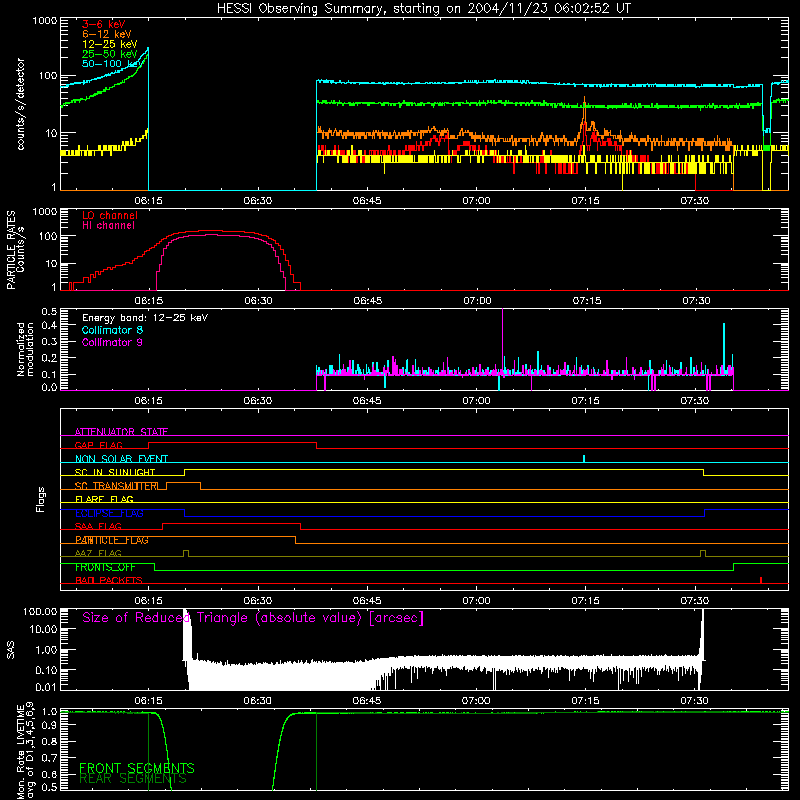This screenshot has width=800, height=800.
Task: Select the BAD_PACKETS flag label
Action: coord(109,580)
